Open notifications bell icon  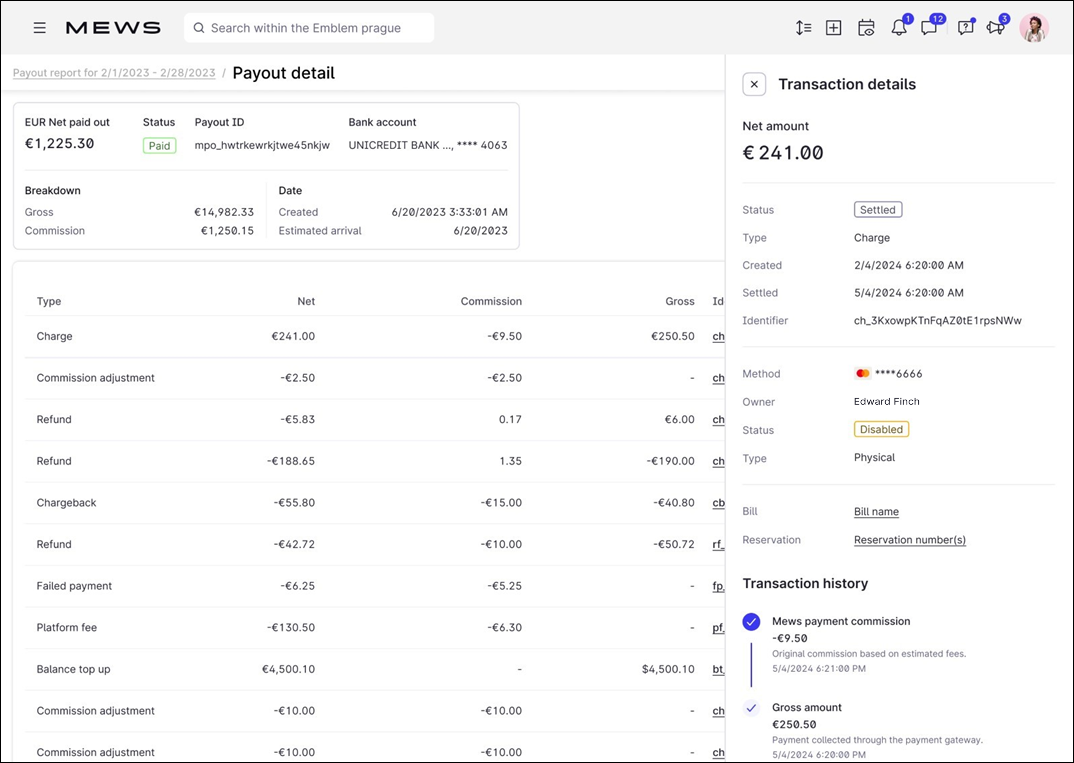(899, 28)
